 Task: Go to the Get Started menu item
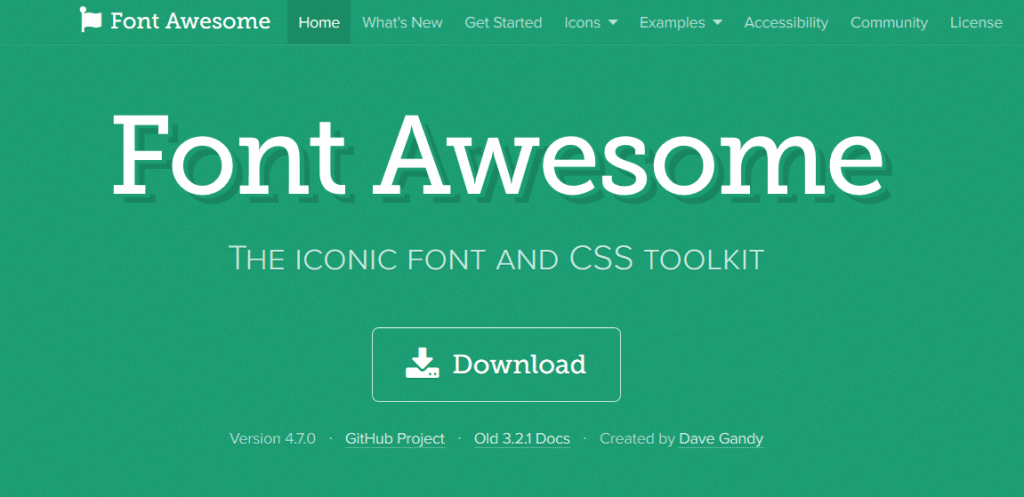pos(504,22)
